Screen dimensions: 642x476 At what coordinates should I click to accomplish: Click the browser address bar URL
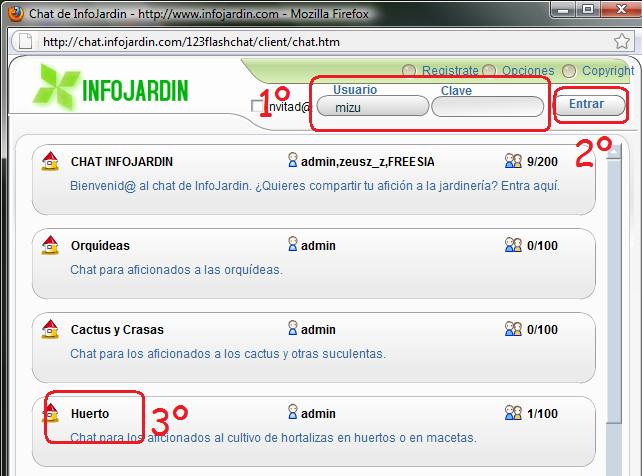[191, 42]
